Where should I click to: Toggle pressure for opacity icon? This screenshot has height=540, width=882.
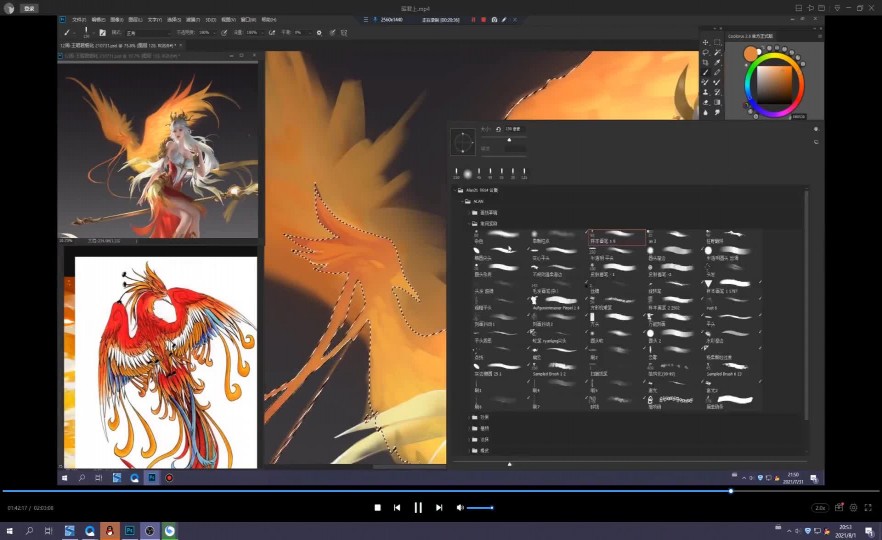[224, 33]
